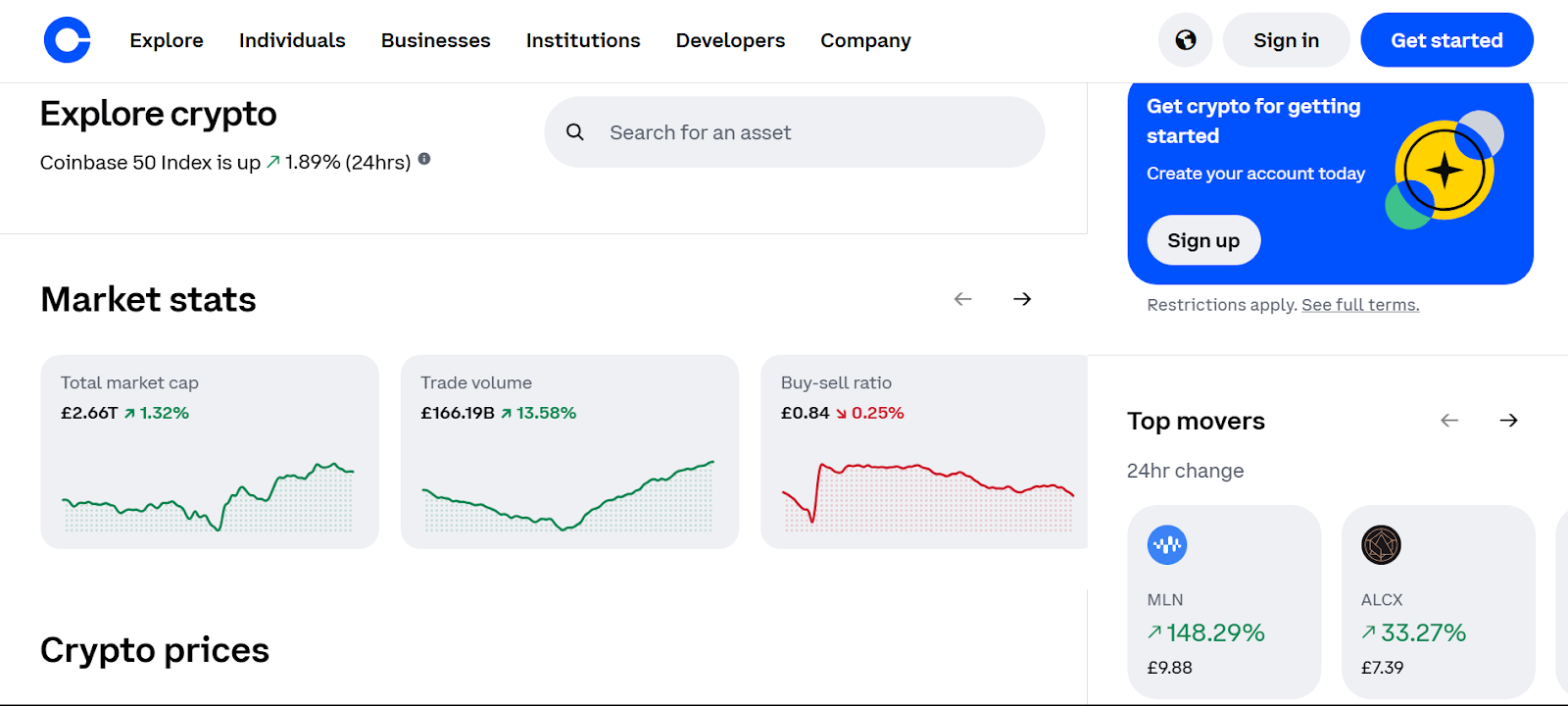This screenshot has height=706, width=1568.
Task: Click the Get started button
Action: 1446,40
